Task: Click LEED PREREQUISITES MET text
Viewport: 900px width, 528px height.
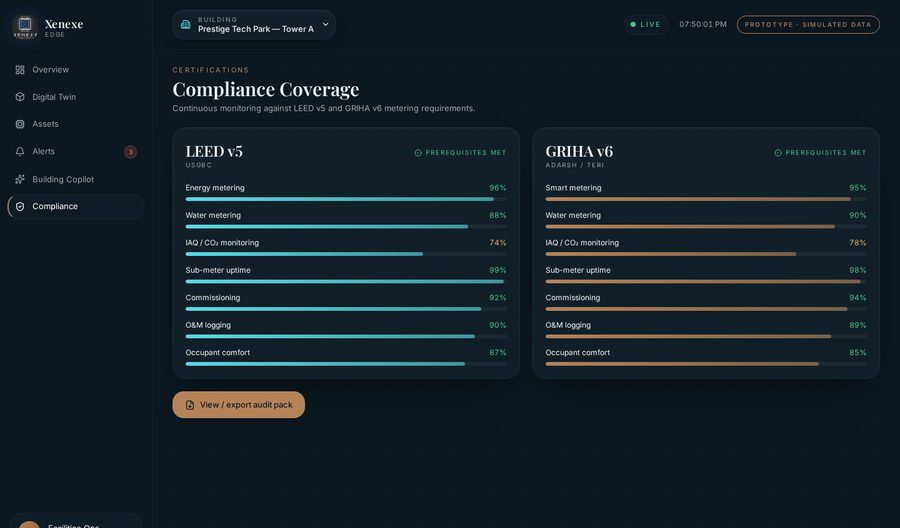Action: pos(465,153)
